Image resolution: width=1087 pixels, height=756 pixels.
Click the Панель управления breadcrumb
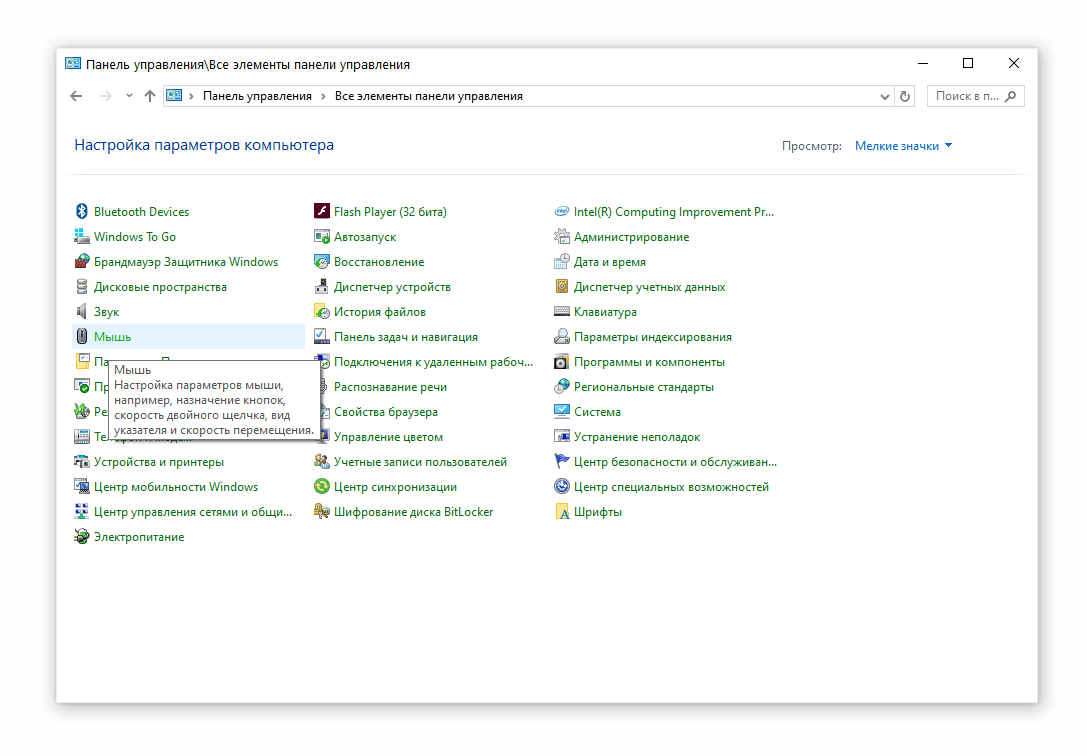point(257,96)
